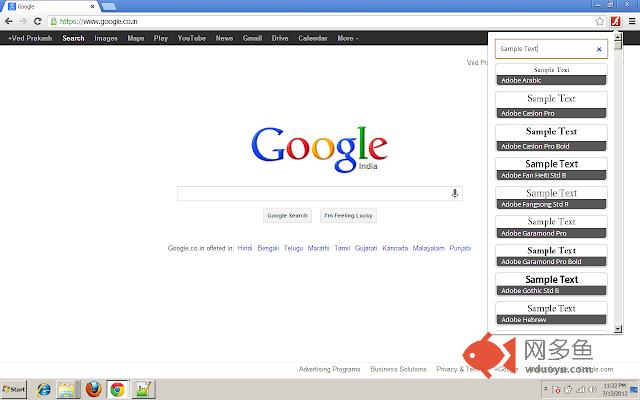Click the Google Search button

tap(287, 216)
